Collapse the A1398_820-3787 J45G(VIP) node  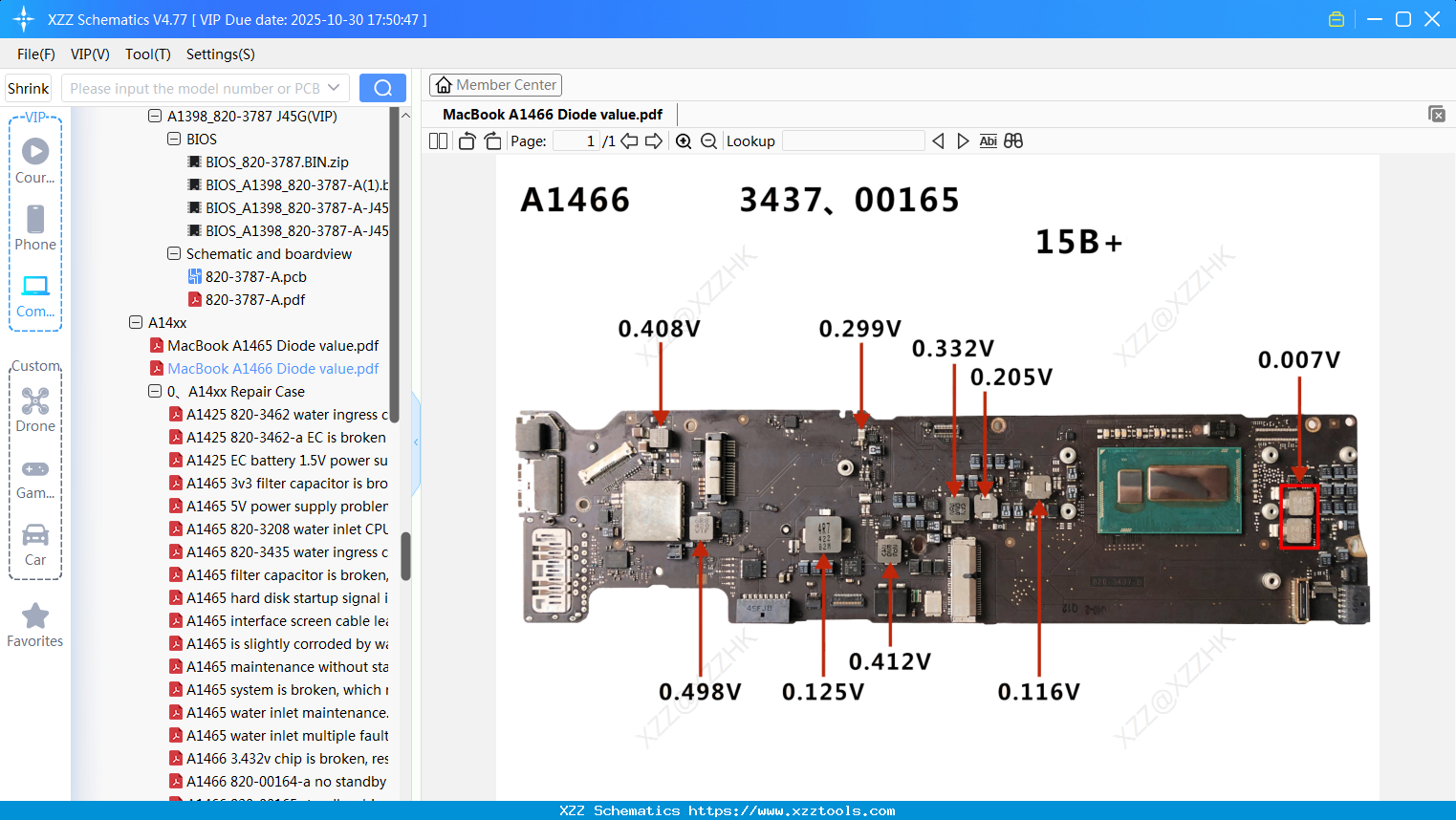pos(155,116)
